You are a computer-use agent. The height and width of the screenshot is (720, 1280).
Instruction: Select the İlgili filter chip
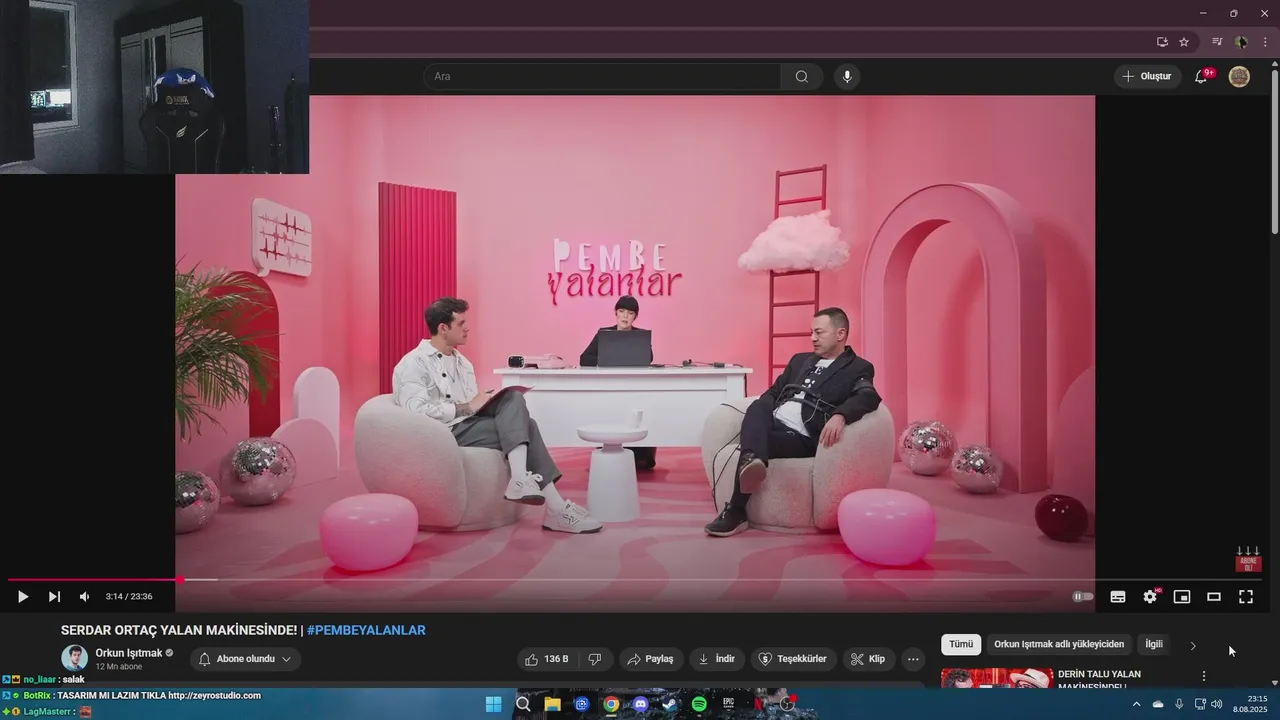point(1154,645)
